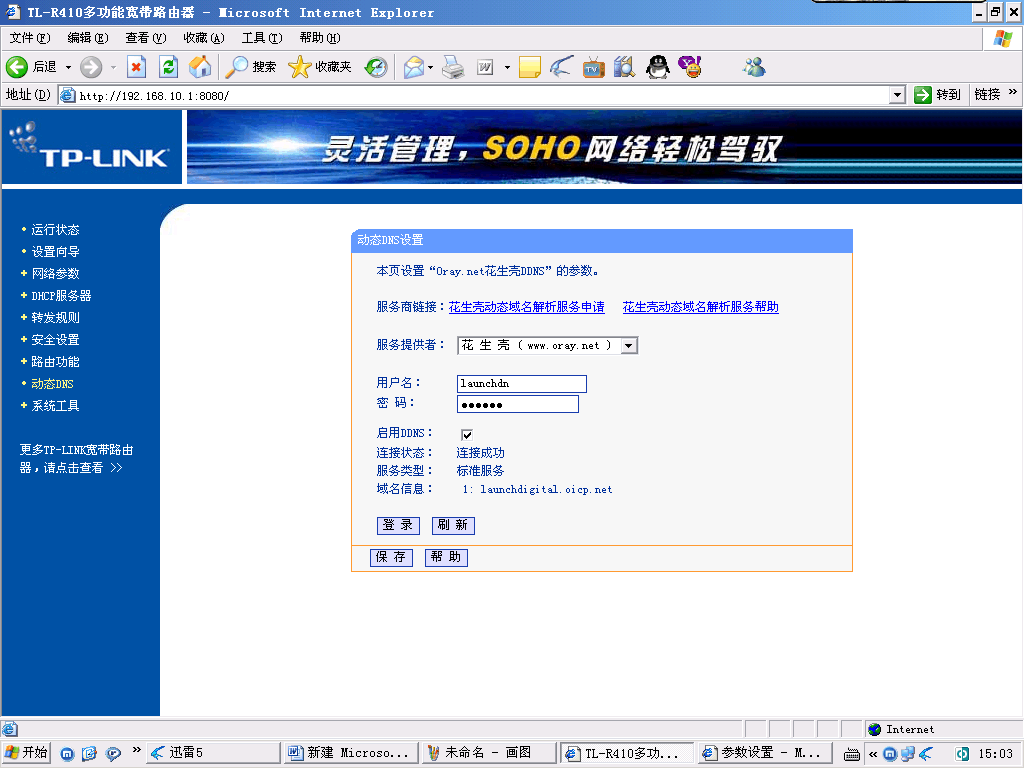This screenshot has height=768, width=1024.
Task: Click the red Stop loading icon
Action: click(x=137, y=67)
